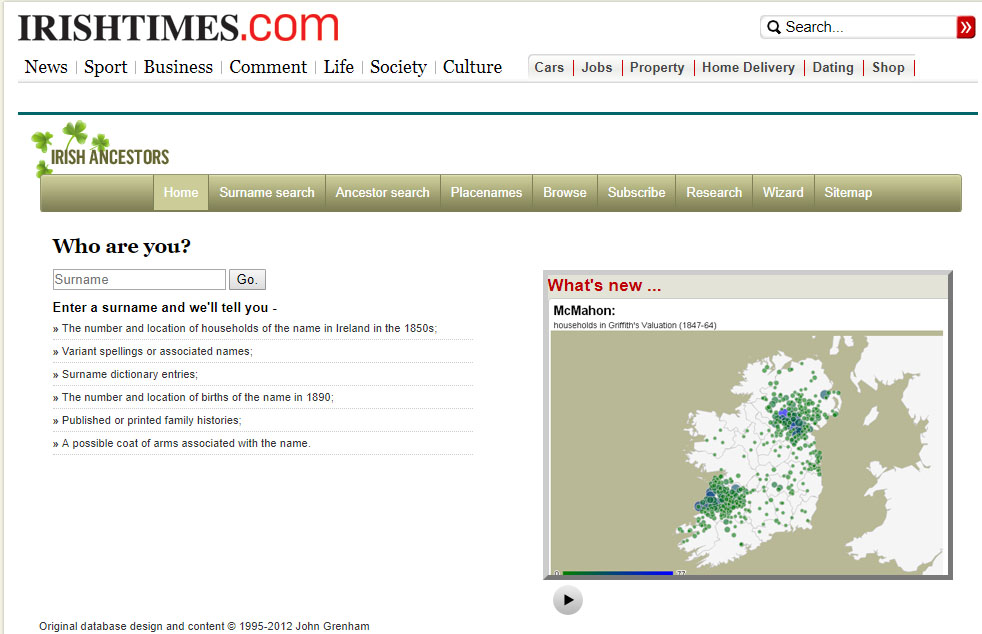Select the Subscribe tab

click(x=636, y=192)
